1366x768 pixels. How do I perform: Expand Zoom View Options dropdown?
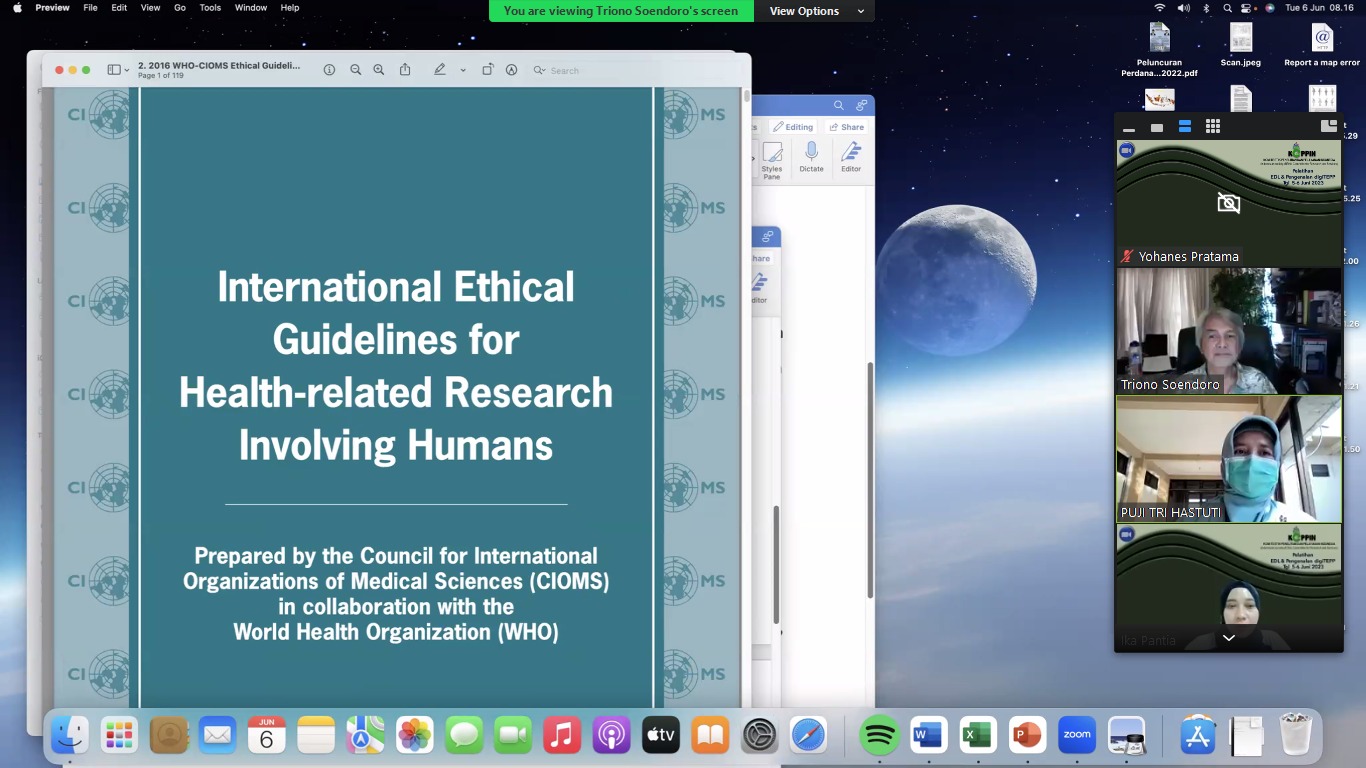[816, 11]
